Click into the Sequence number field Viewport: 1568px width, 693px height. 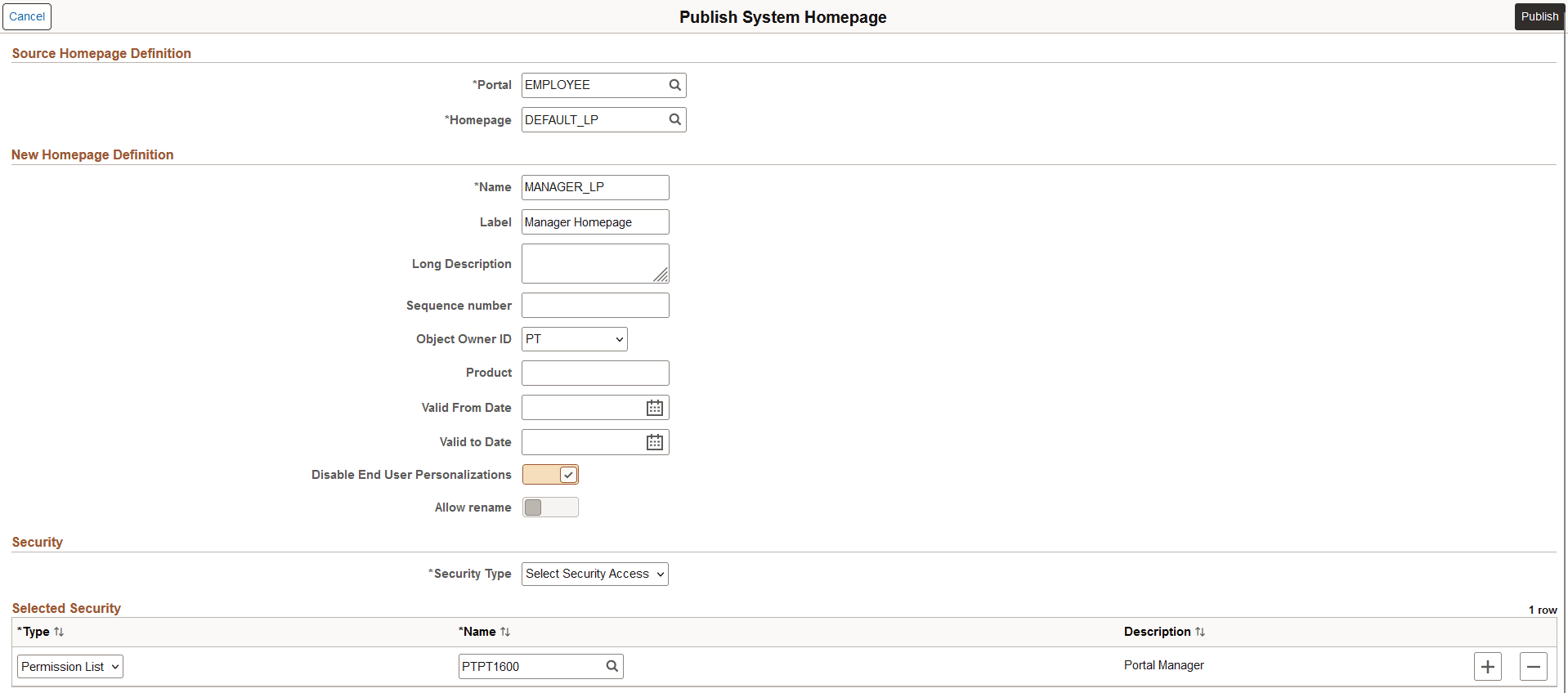595,306
